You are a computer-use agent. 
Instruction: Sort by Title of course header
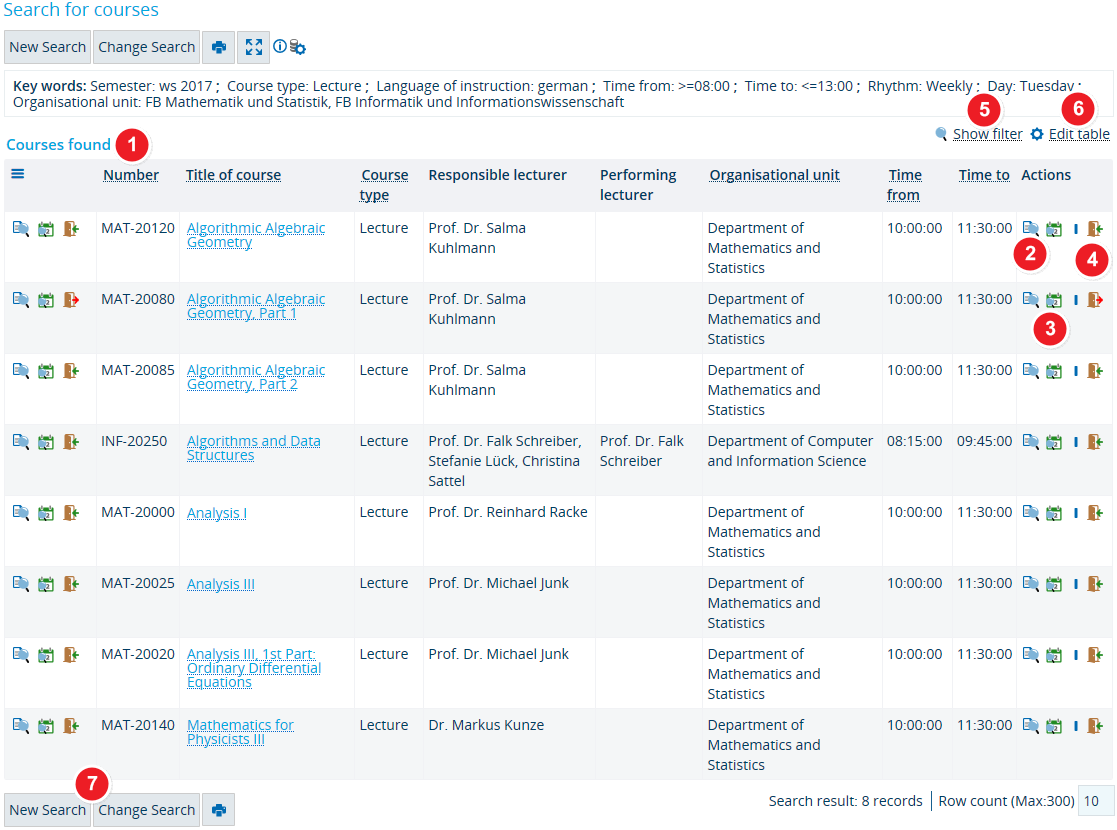tap(234, 175)
